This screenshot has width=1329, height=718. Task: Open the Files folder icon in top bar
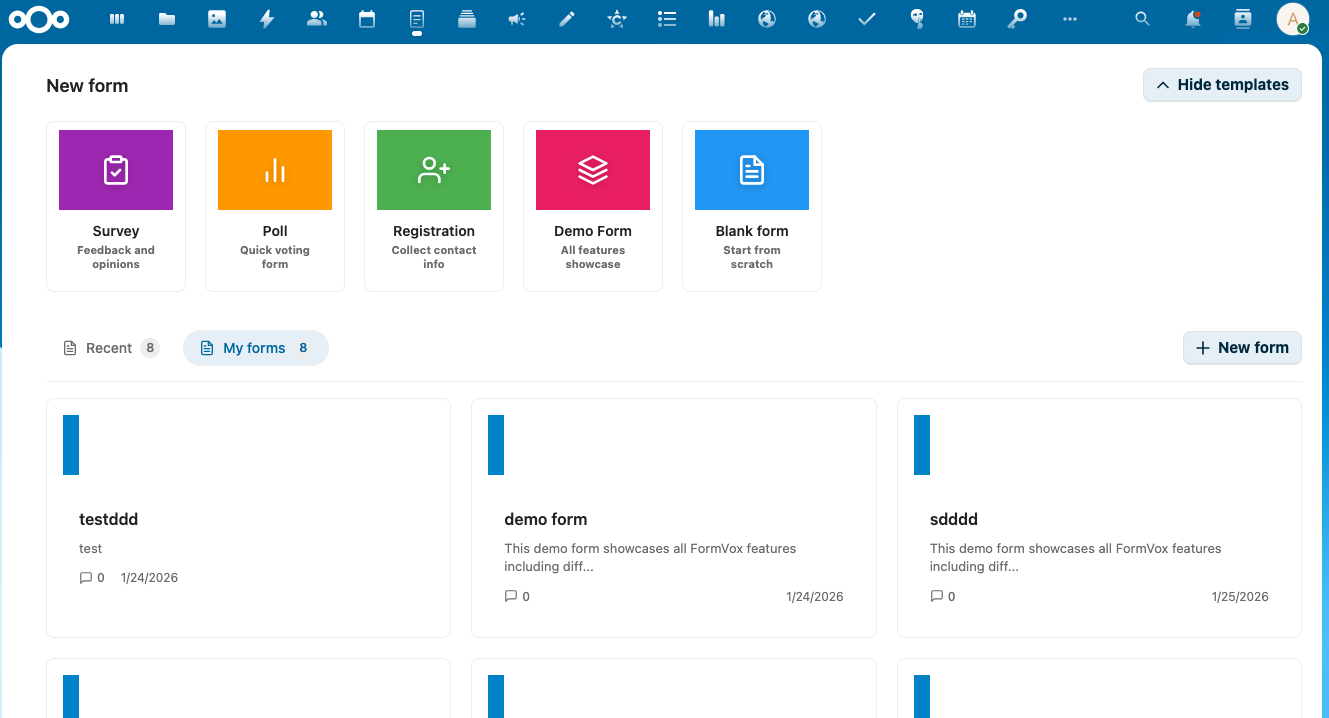point(167,19)
